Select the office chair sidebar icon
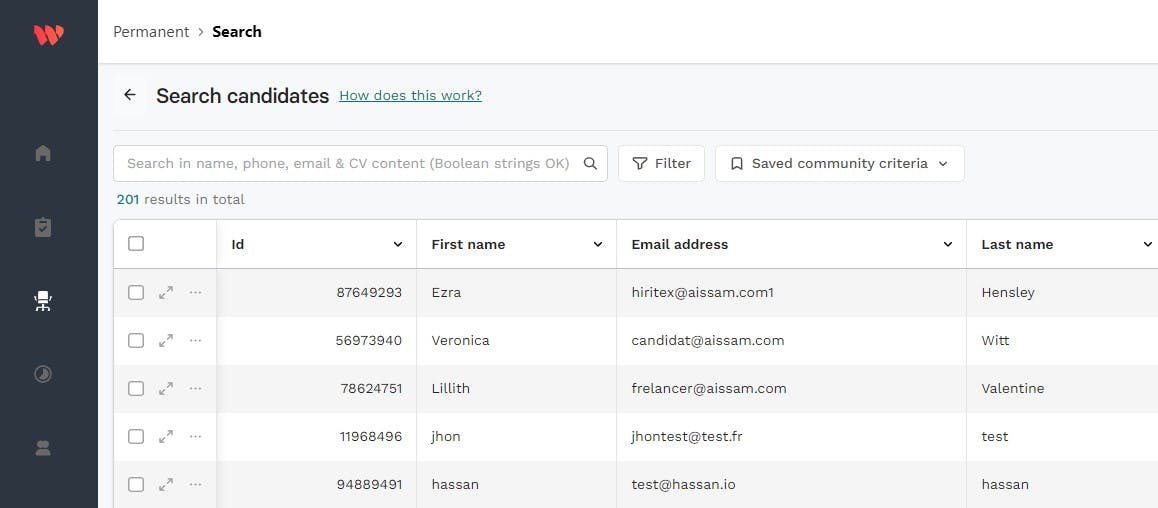1158x508 pixels. [43, 301]
